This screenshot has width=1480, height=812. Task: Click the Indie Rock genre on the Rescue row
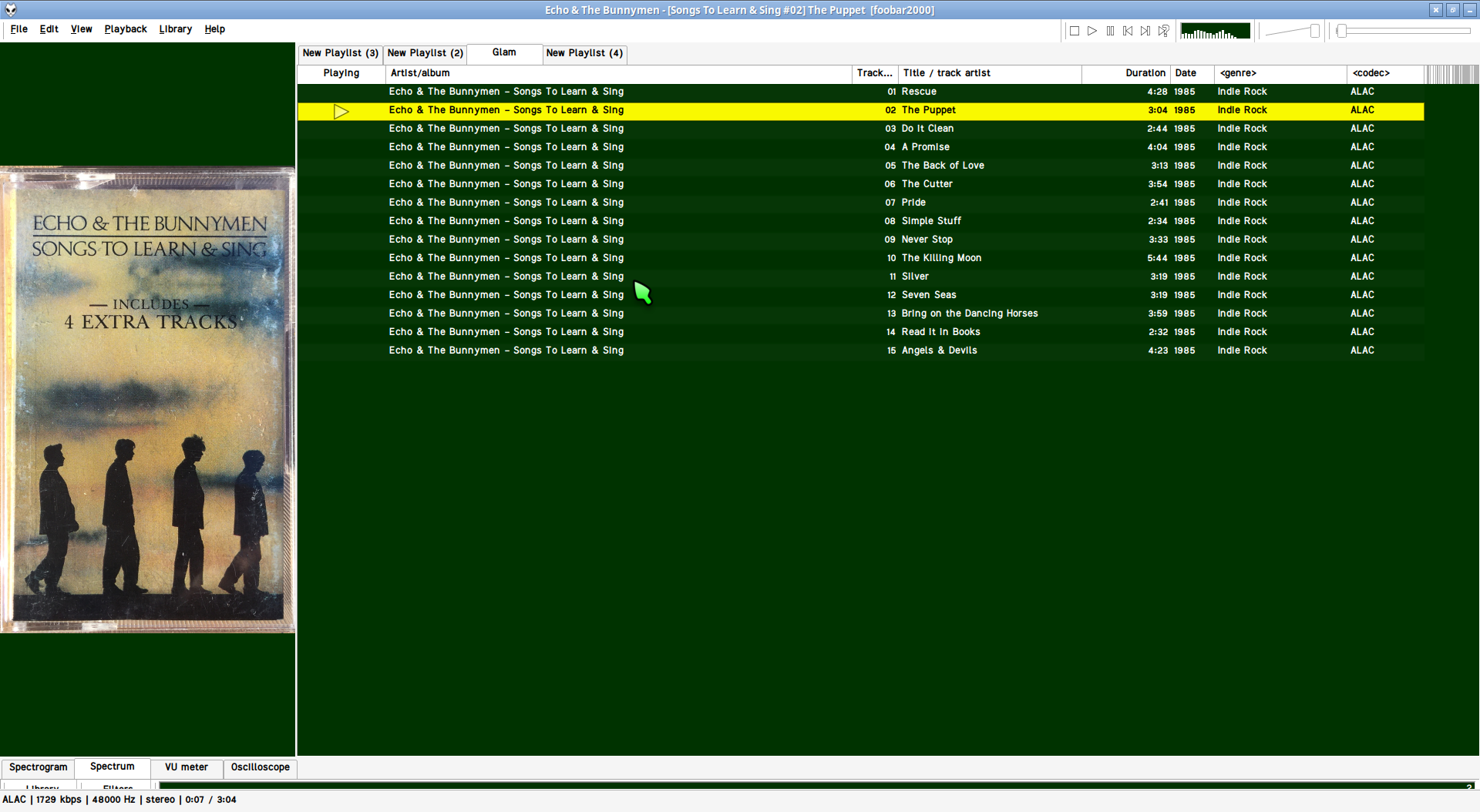point(1242,92)
